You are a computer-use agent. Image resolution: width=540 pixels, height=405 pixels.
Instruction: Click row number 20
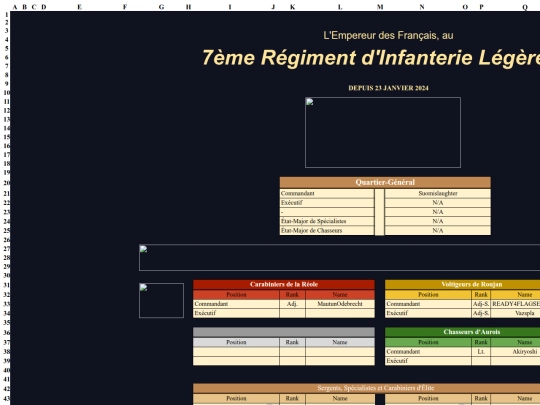point(7,183)
